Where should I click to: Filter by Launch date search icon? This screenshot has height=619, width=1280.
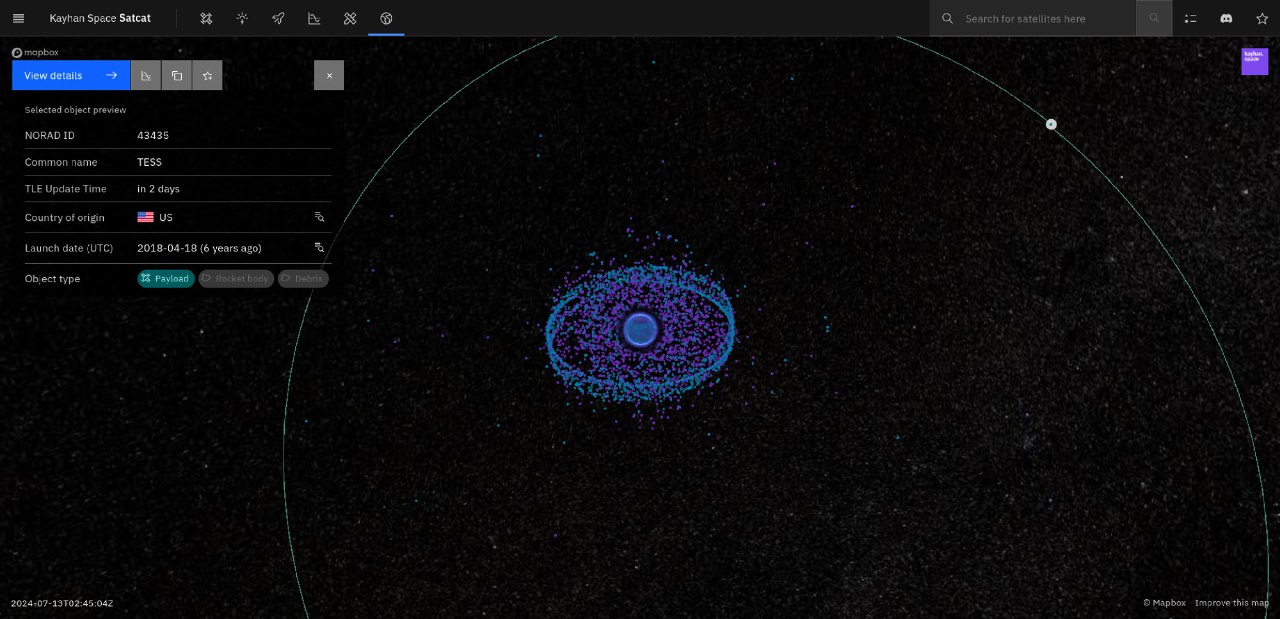pos(320,247)
